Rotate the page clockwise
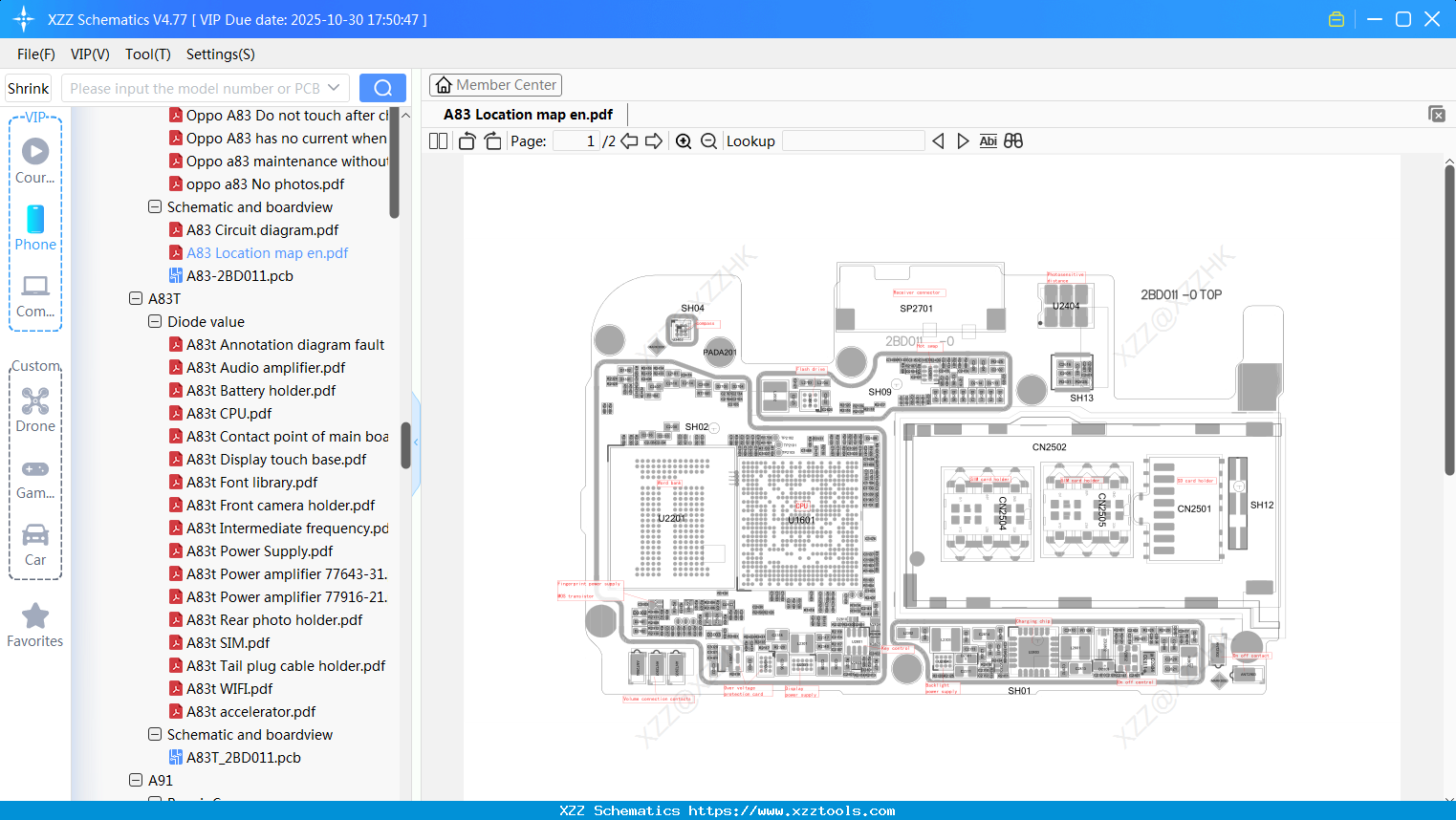 click(492, 141)
